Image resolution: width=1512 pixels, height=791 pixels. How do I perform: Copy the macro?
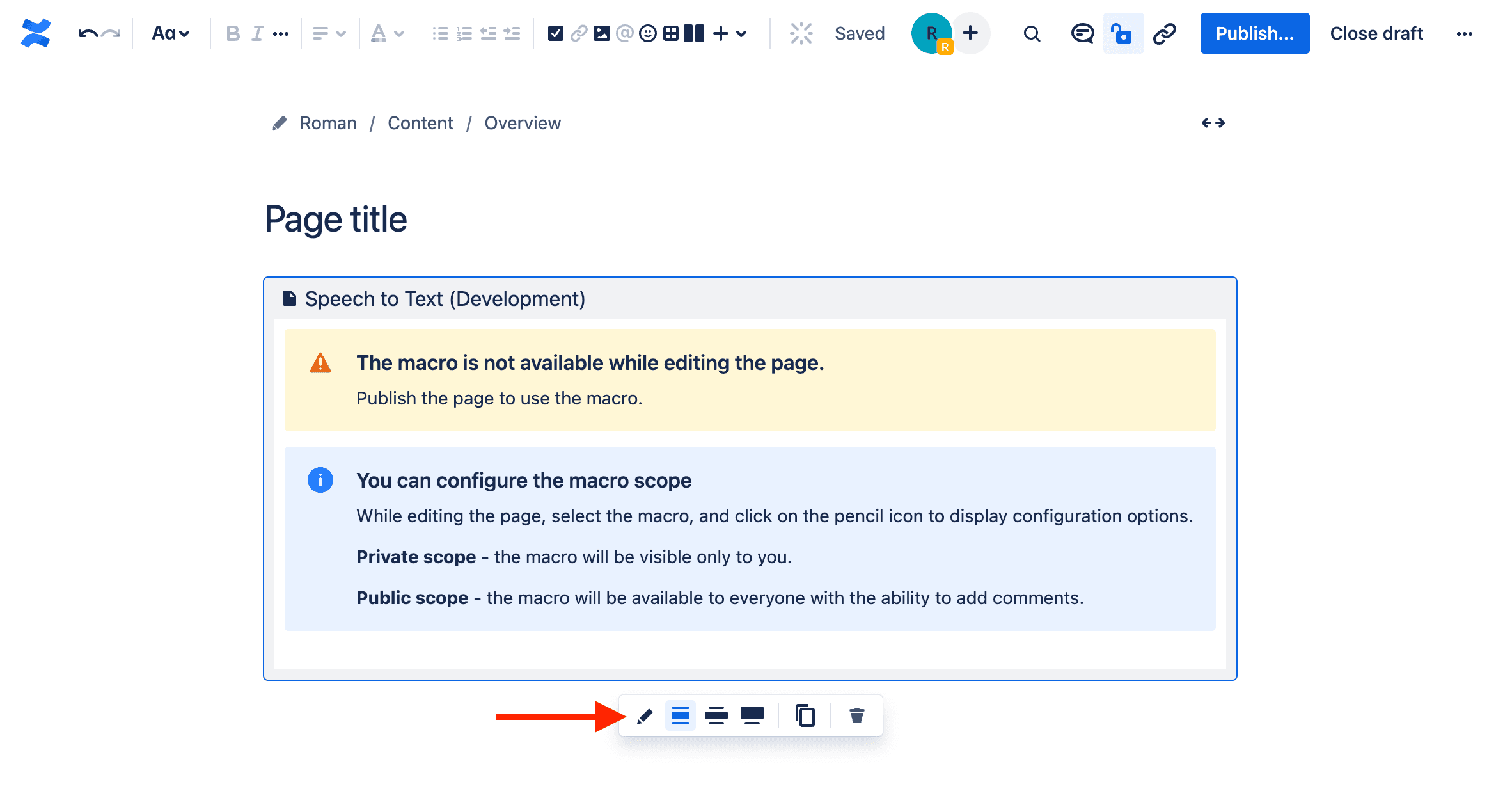pyautogui.click(x=805, y=715)
